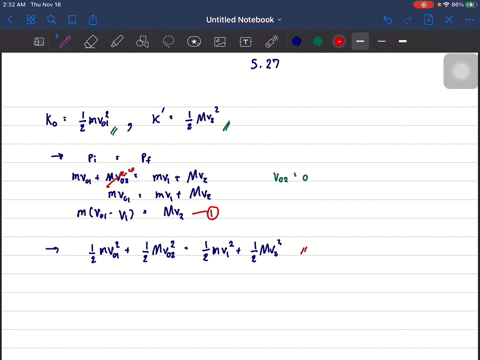480x360 pixels.
Task: Select the Pen tool
Action: click(x=64, y=42)
